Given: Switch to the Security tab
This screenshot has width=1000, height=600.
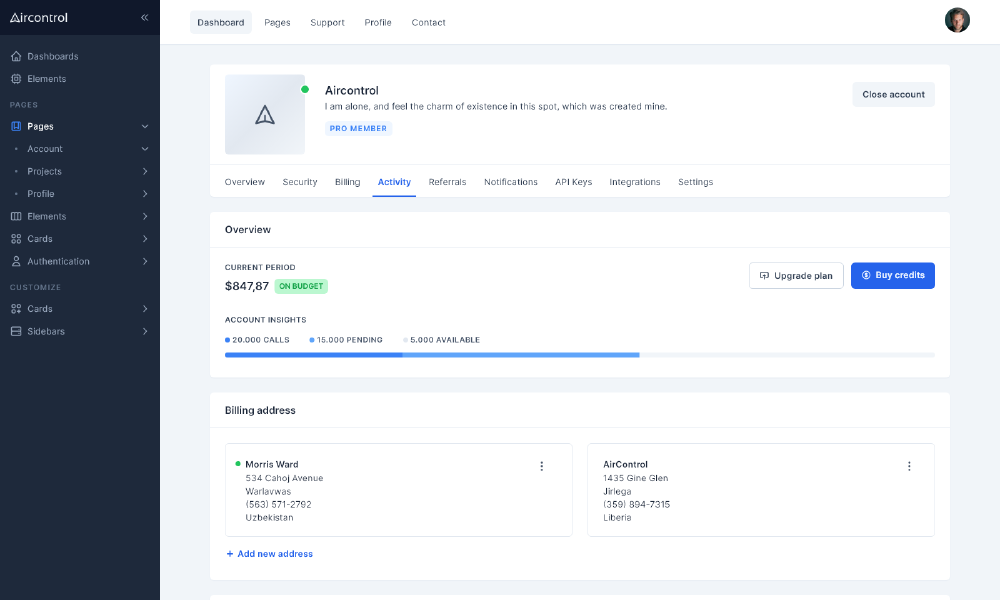Looking at the screenshot, I should [x=301, y=182].
